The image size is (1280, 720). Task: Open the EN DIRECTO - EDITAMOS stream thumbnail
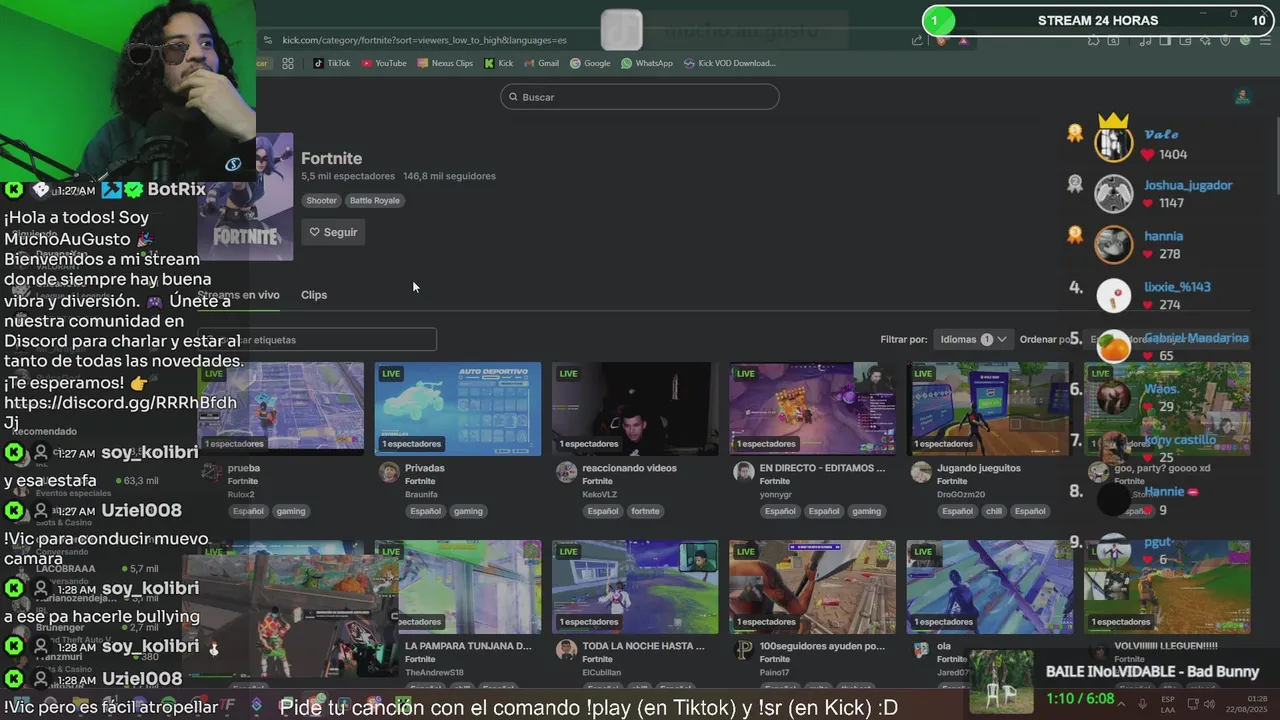pyautogui.click(x=812, y=408)
